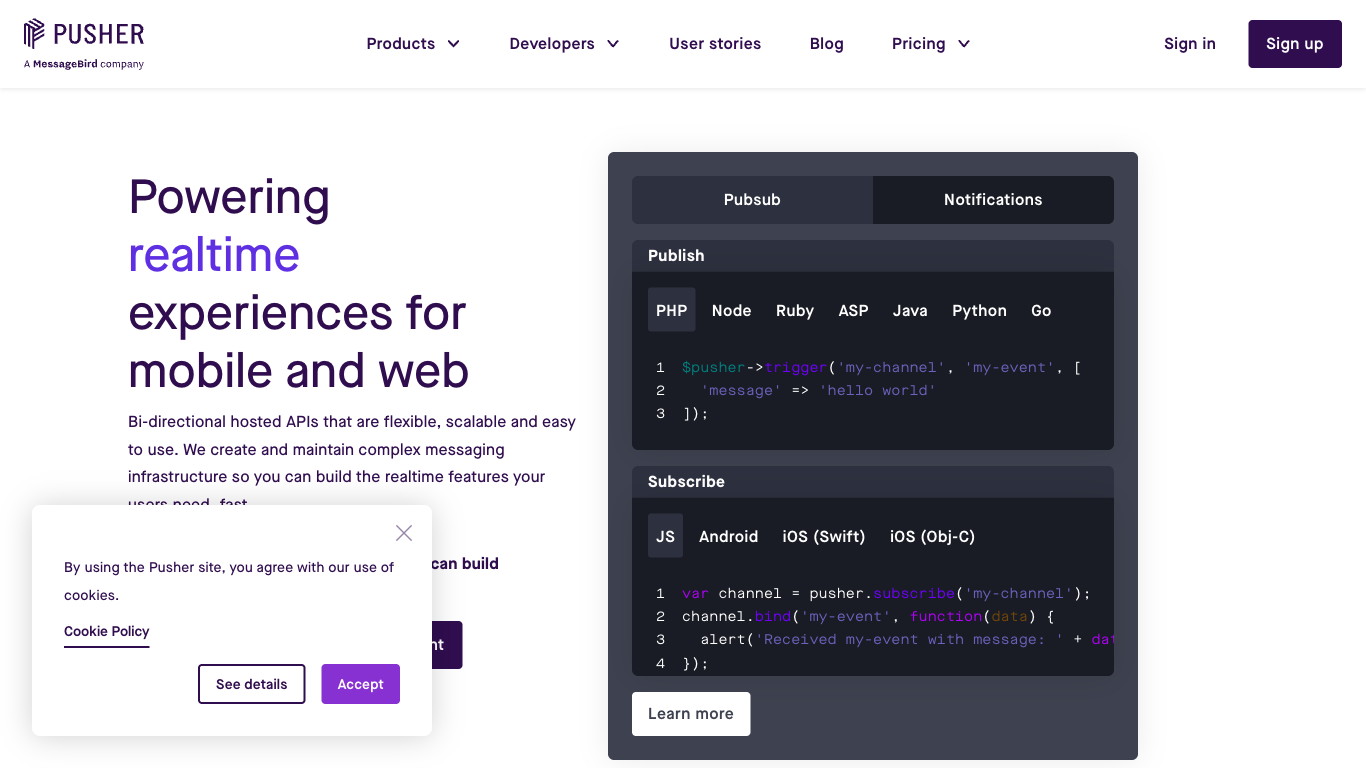
Task: Open the Cookie Policy link
Action: click(107, 632)
